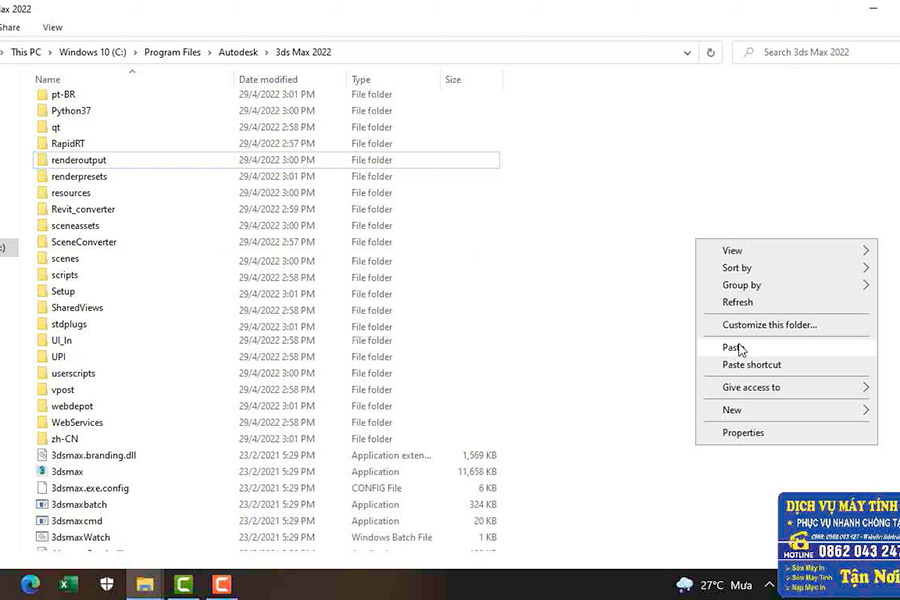Image resolution: width=900 pixels, height=600 pixels.
Task: Click the 27°C Mưa weather text
Action: coord(726,585)
